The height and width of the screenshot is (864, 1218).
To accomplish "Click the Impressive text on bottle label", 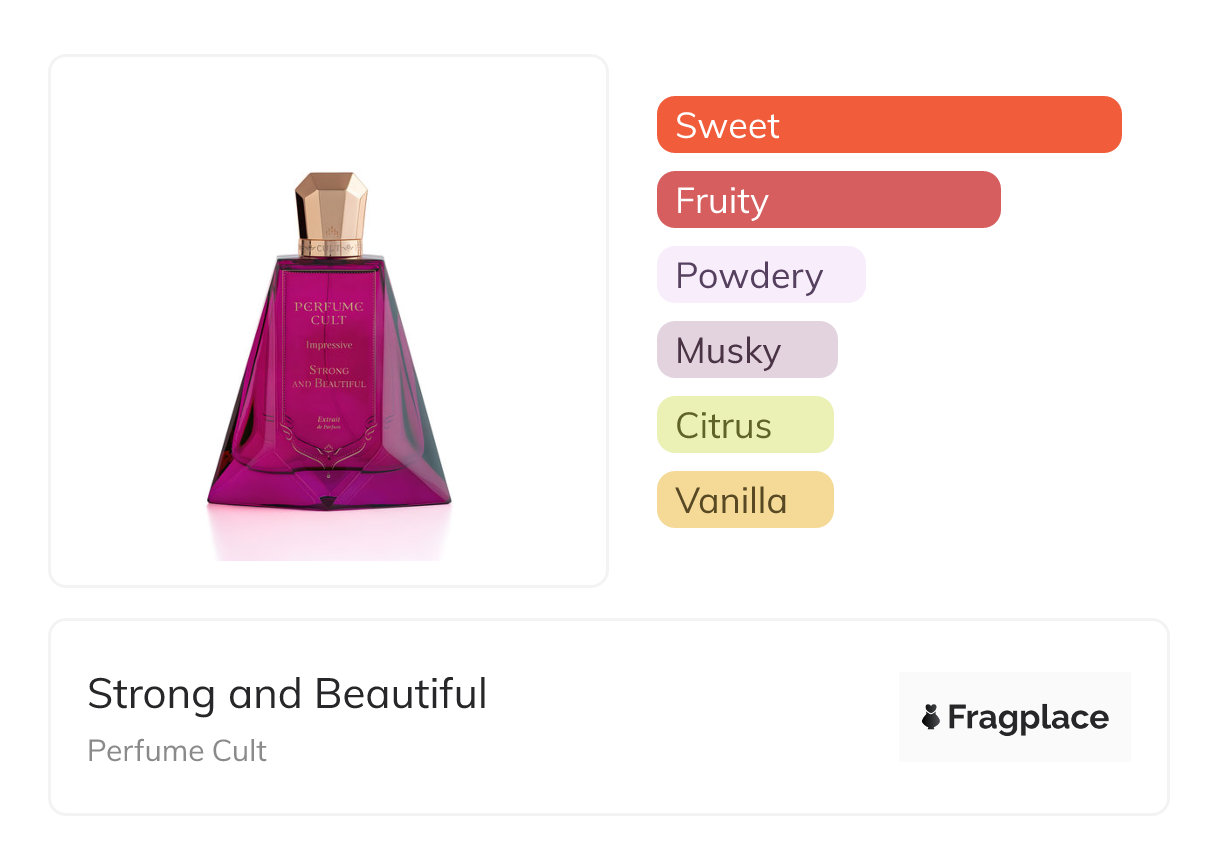I will point(329,345).
